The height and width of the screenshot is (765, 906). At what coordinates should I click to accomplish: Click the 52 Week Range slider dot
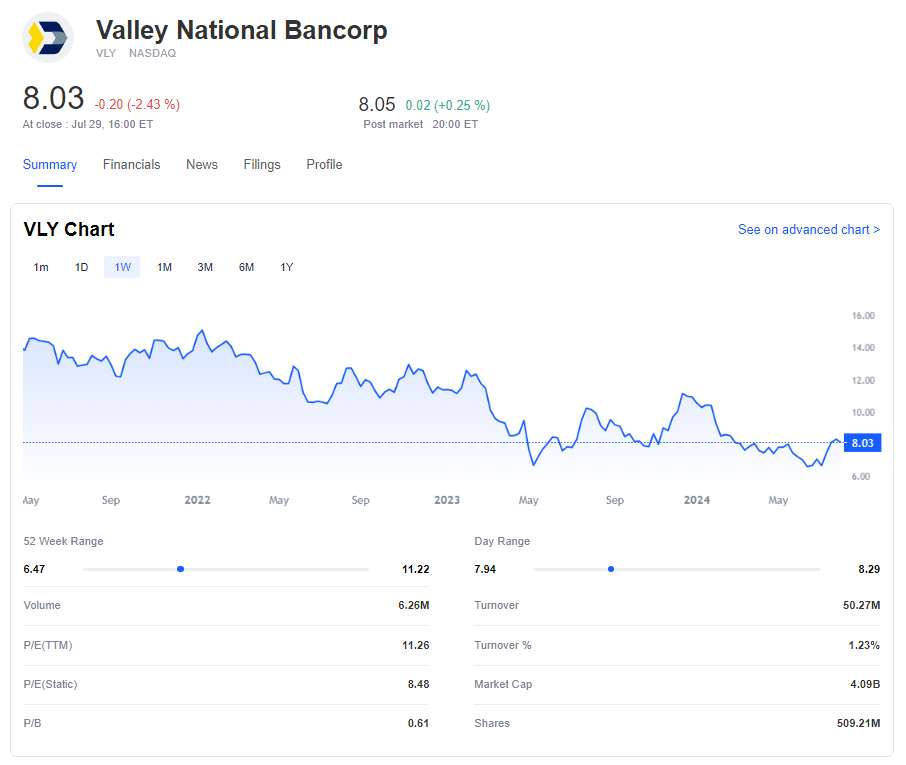pos(180,569)
